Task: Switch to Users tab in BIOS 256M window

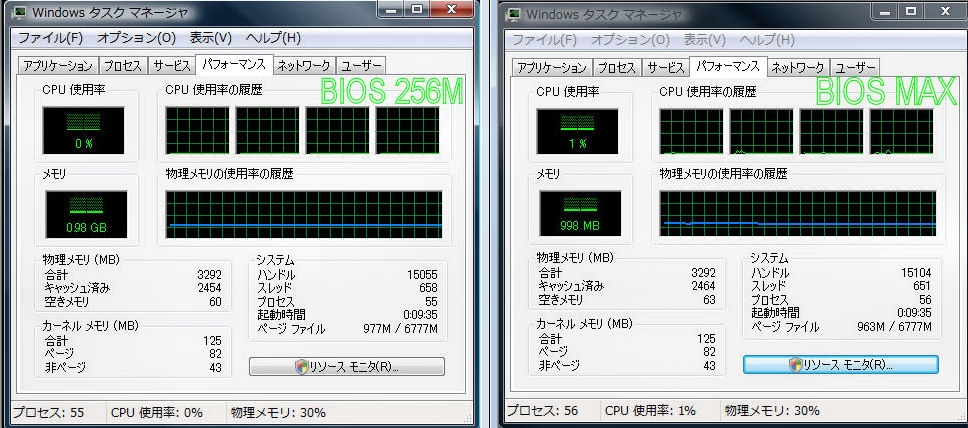Action: coord(362,66)
